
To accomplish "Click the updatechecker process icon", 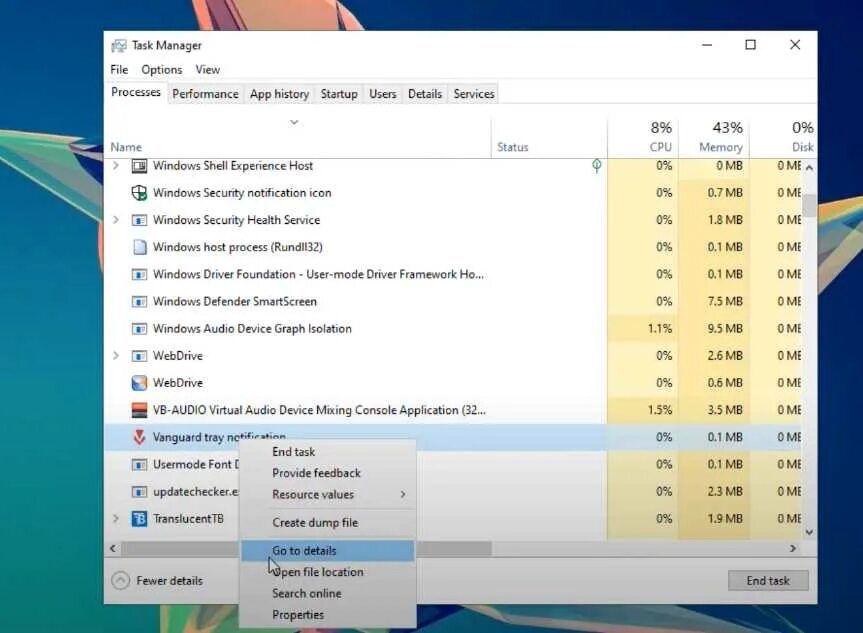I will [139, 492].
